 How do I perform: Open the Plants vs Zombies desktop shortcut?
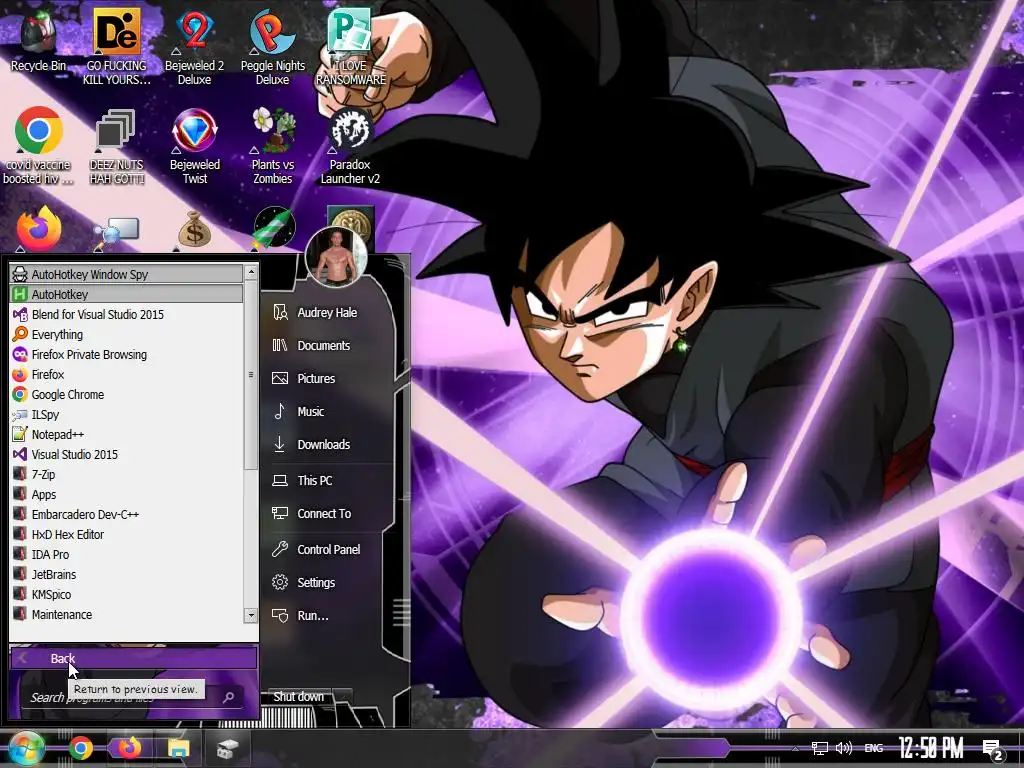tap(272, 146)
